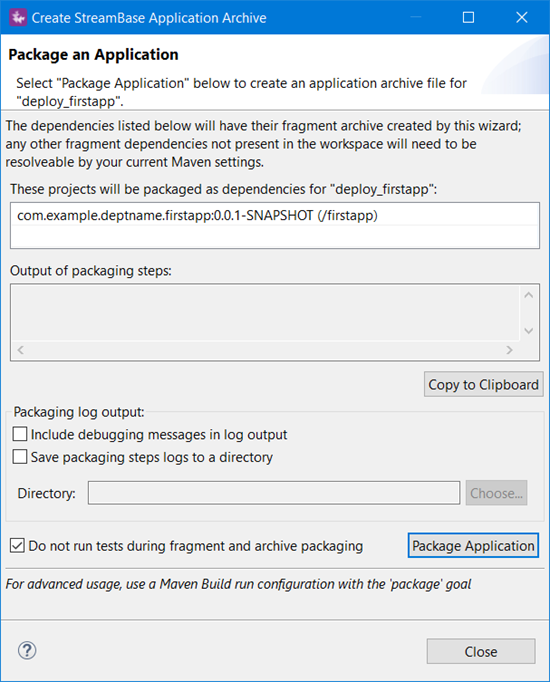Focus the Directory text field
Screen dimensions: 550x682
[274, 493]
